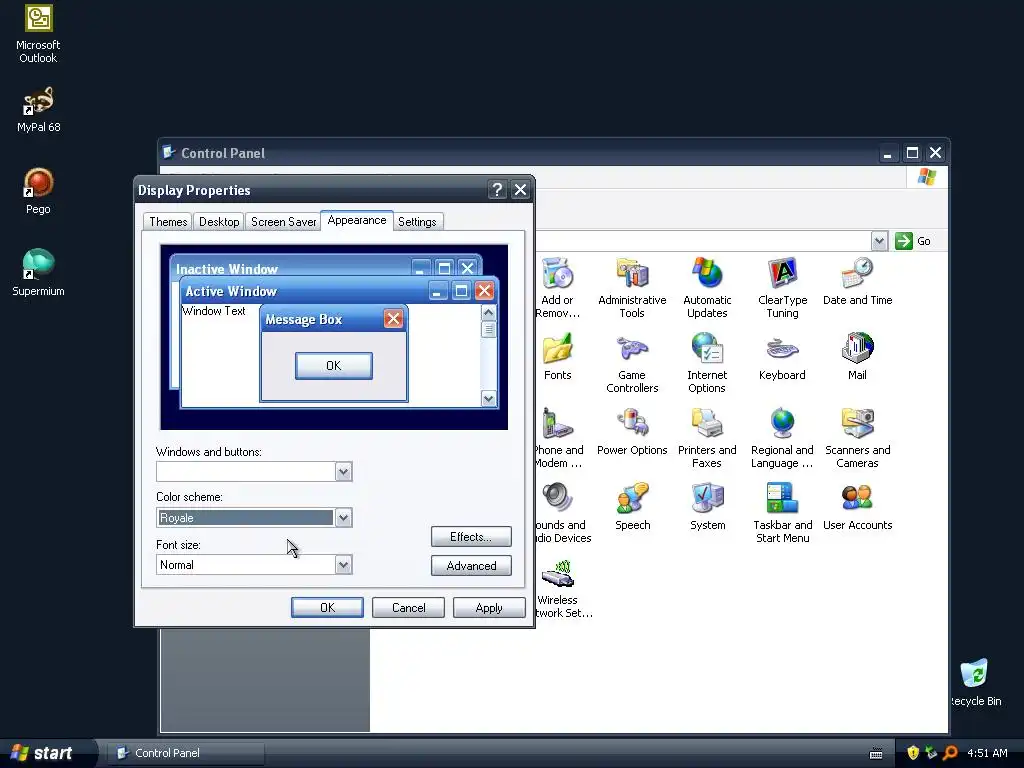The image size is (1024, 768).
Task: Click the Safely Remove Hardware tray icon
Action: coord(931,753)
